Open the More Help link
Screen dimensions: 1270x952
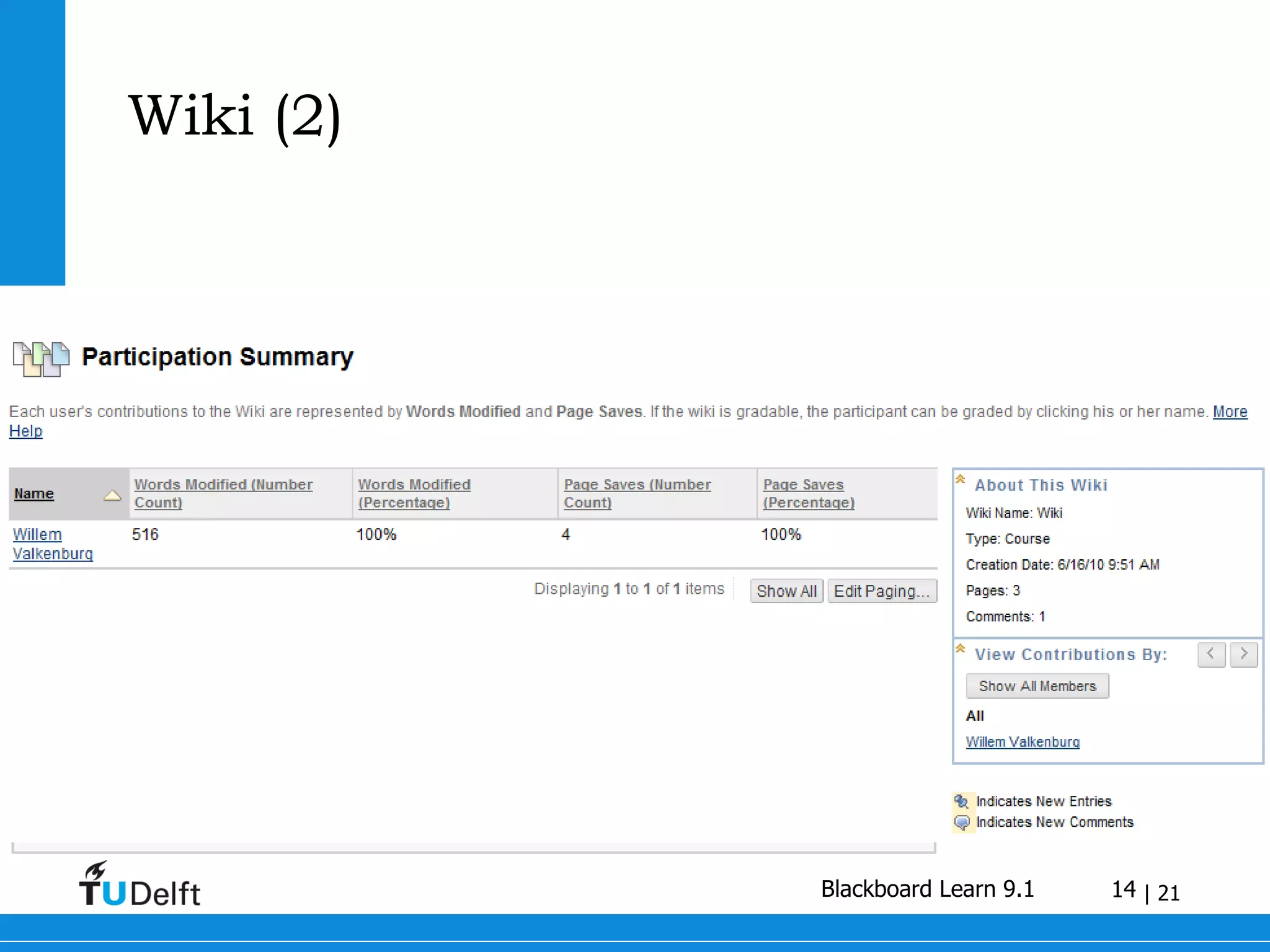1229,412
